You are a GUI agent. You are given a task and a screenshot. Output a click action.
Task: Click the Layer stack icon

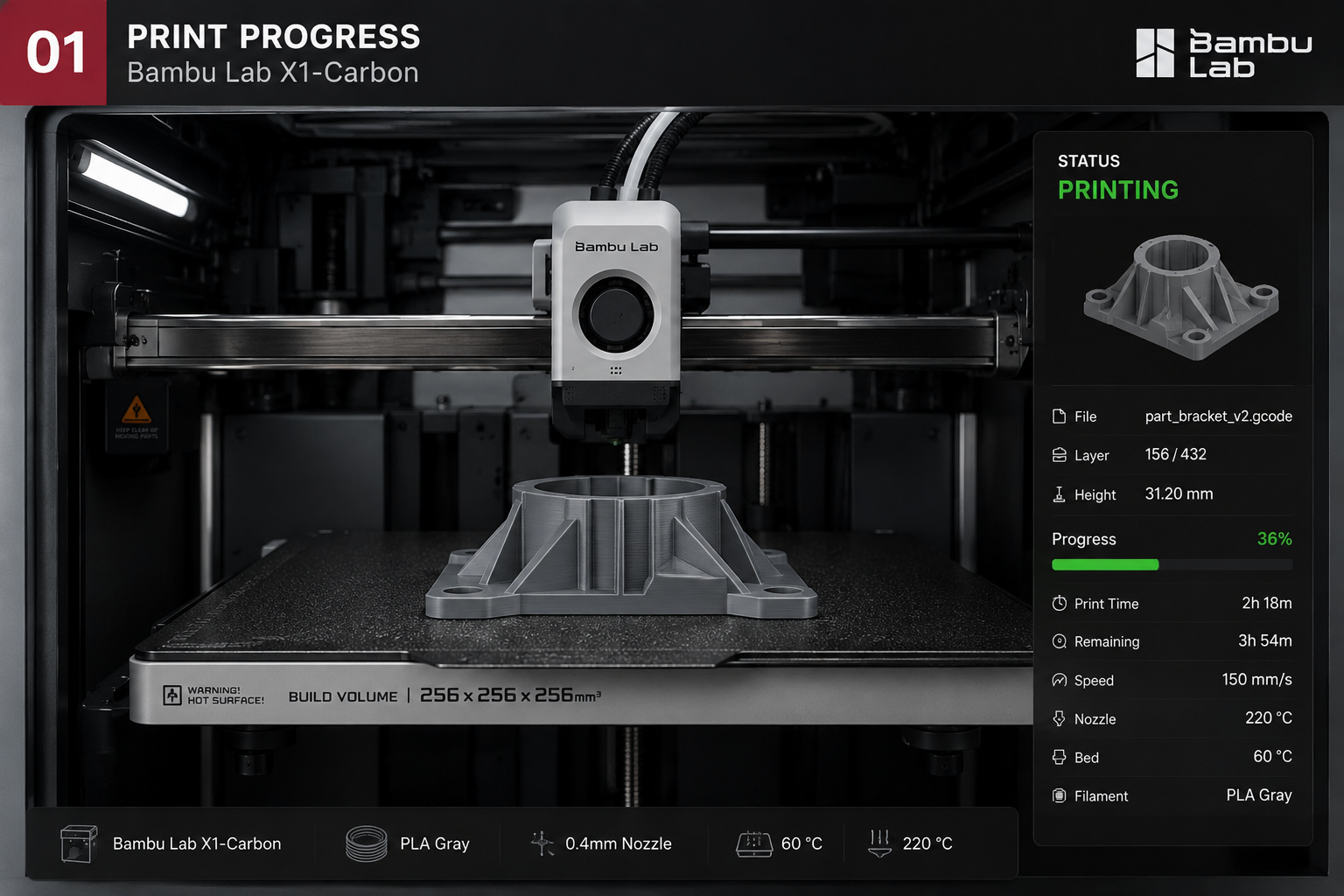(x=1059, y=455)
